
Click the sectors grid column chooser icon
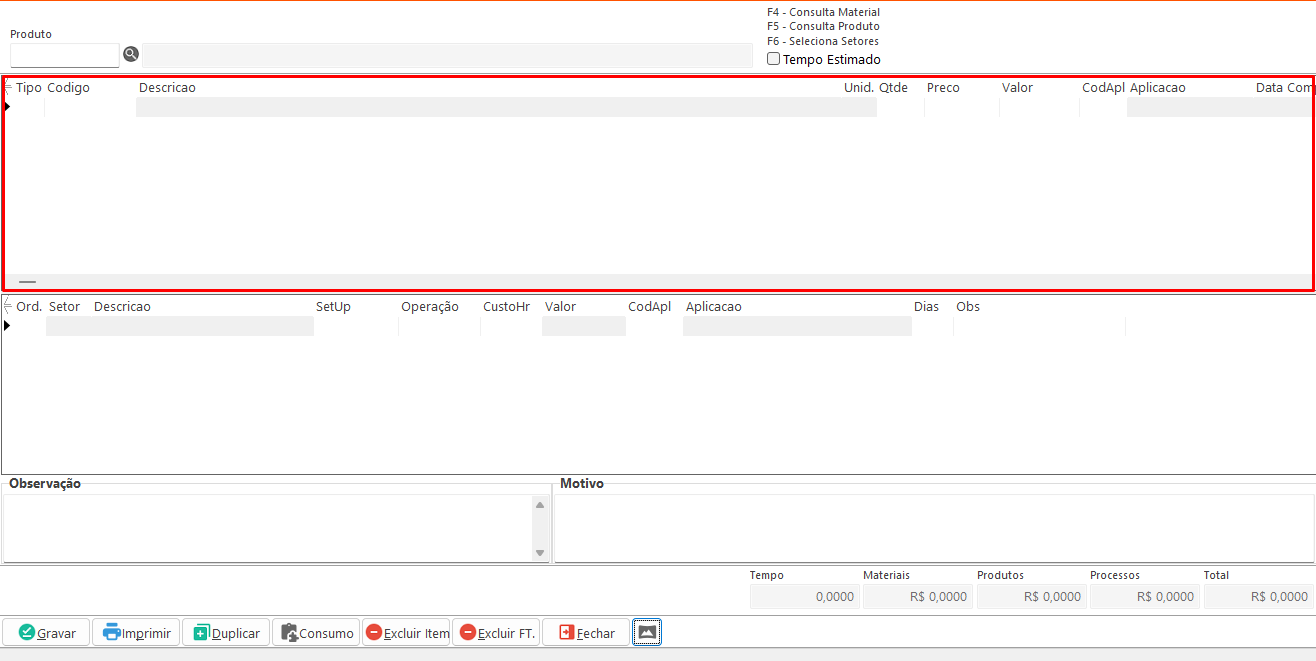(x=8, y=306)
